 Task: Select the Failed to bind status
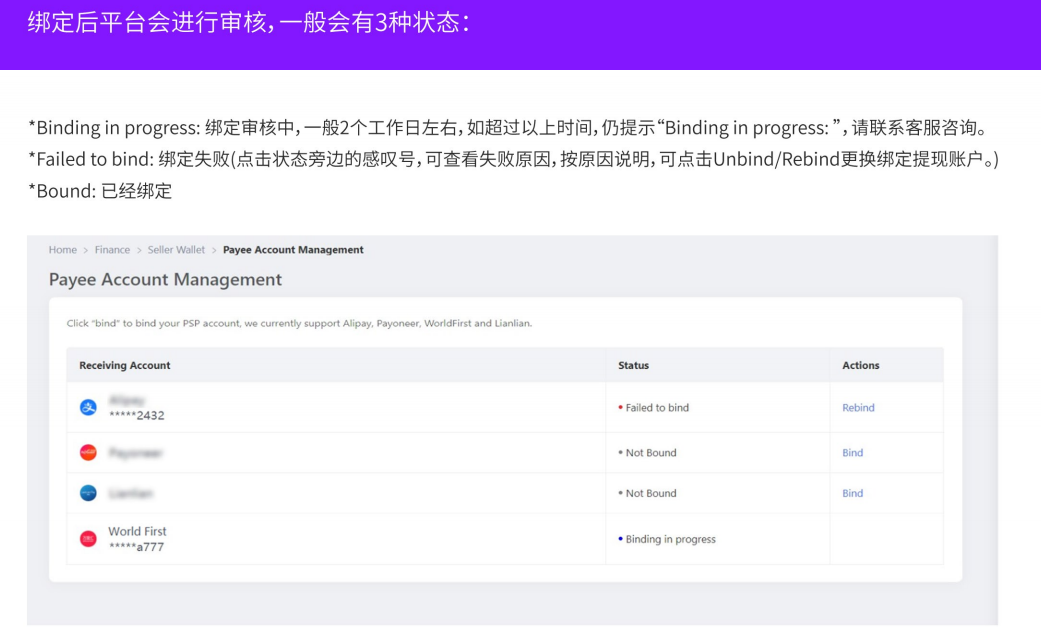[x=657, y=408]
